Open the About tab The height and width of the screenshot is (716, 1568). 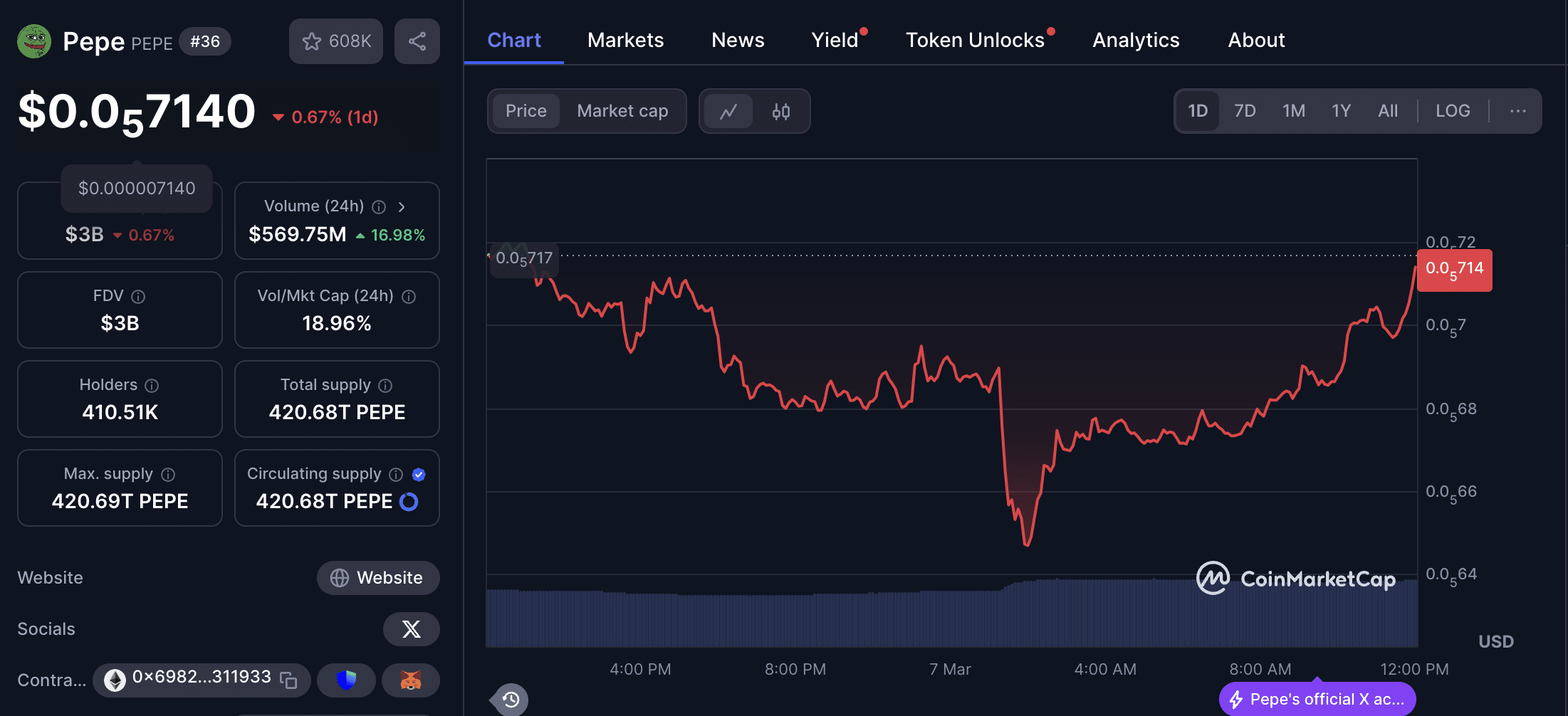pos(1256,41)
